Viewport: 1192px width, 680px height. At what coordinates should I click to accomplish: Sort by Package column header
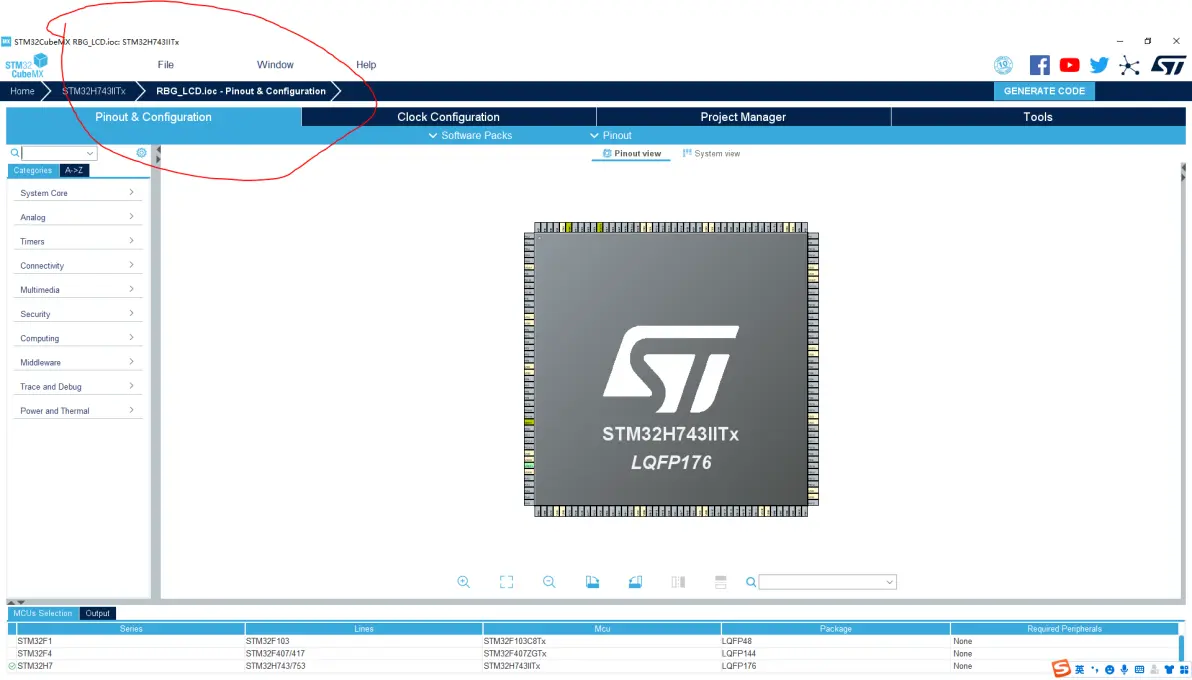[835, 629]
